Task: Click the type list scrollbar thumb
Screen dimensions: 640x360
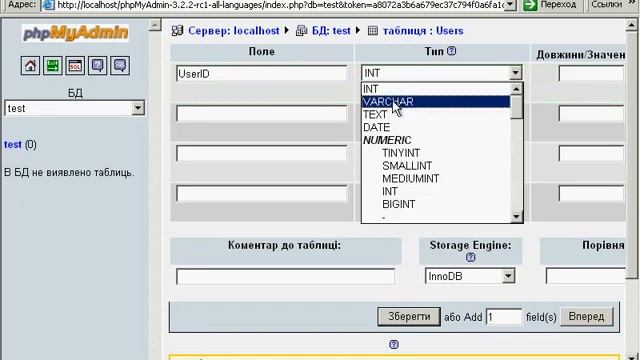Action: click(x=516, y=107)
